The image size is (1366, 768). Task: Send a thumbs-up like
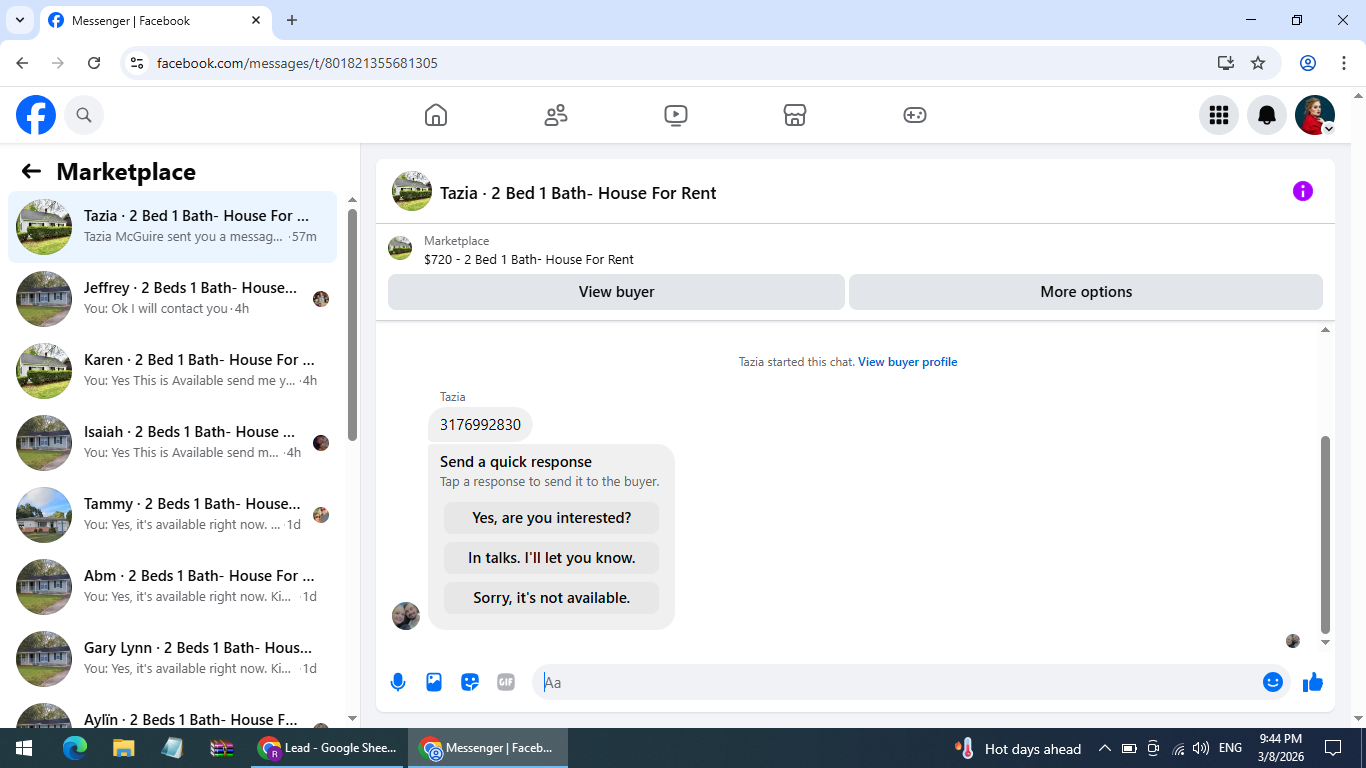[x=1313, y=682]
